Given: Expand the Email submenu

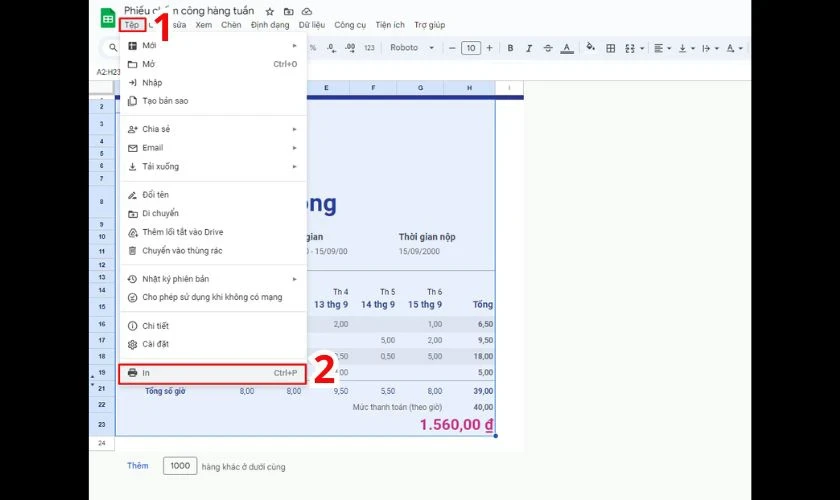Looking at the screenshot, I should coord(213,147).
